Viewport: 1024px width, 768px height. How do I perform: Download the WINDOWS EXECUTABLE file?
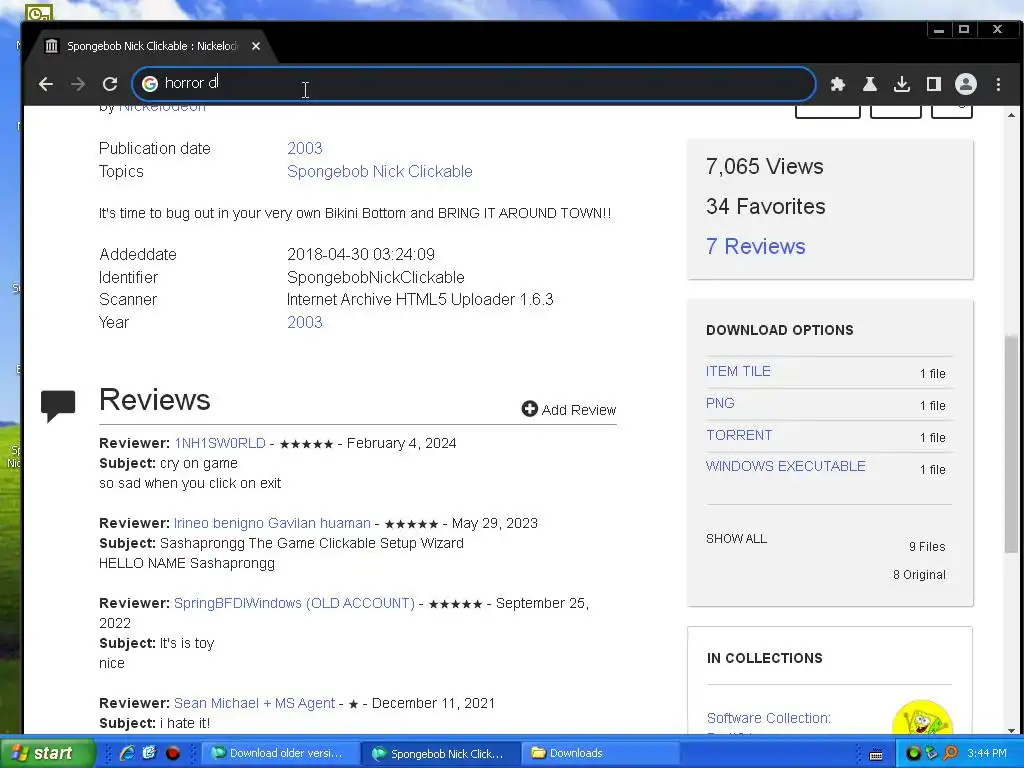click(786, 466)
